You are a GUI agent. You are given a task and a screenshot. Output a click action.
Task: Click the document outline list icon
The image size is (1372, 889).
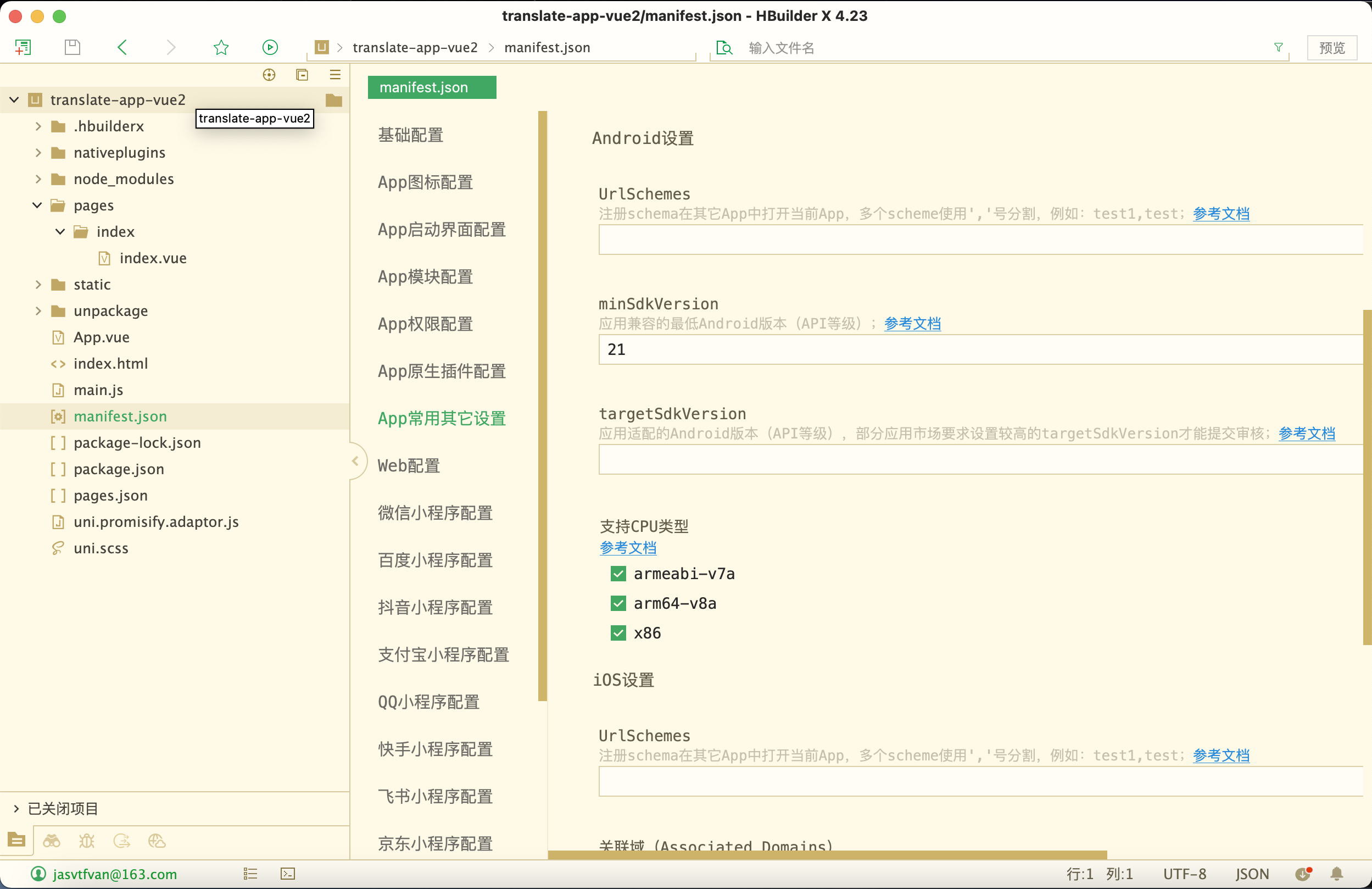[250, 874]
